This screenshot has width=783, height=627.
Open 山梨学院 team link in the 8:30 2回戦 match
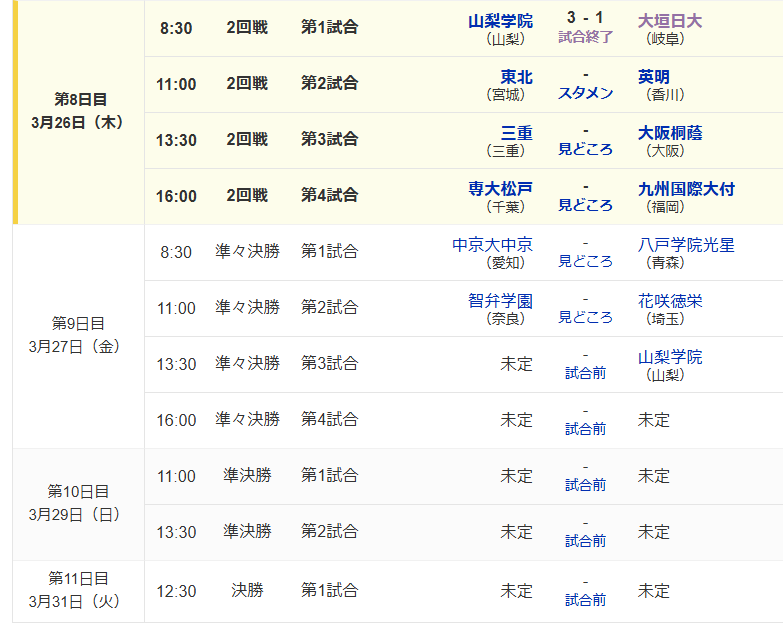(x=500, y=21)
